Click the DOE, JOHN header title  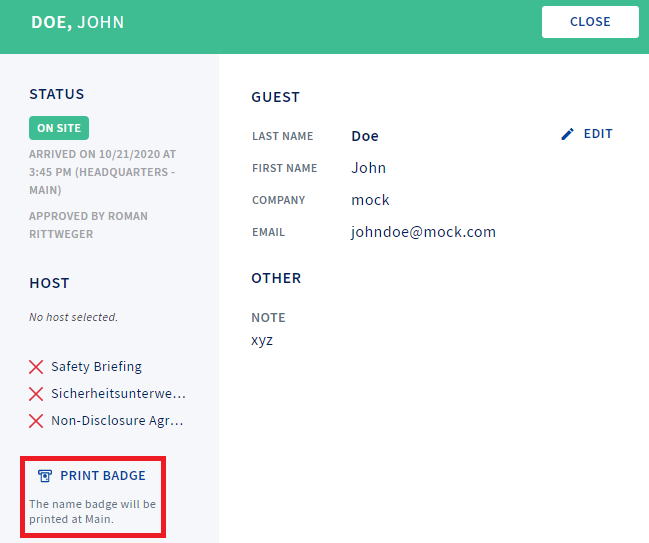click(x=78, y=22)
